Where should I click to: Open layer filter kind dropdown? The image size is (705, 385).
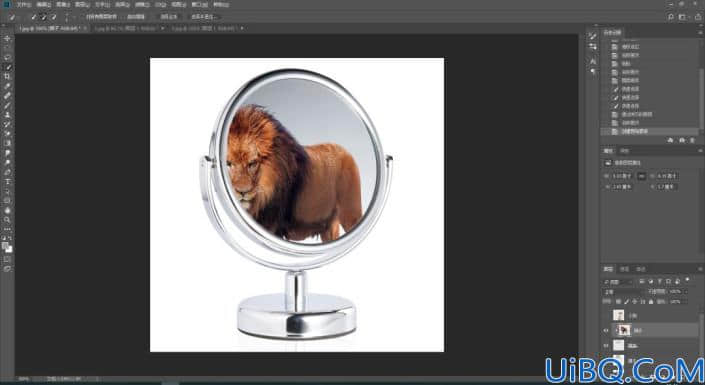click(x=617, y=282)
